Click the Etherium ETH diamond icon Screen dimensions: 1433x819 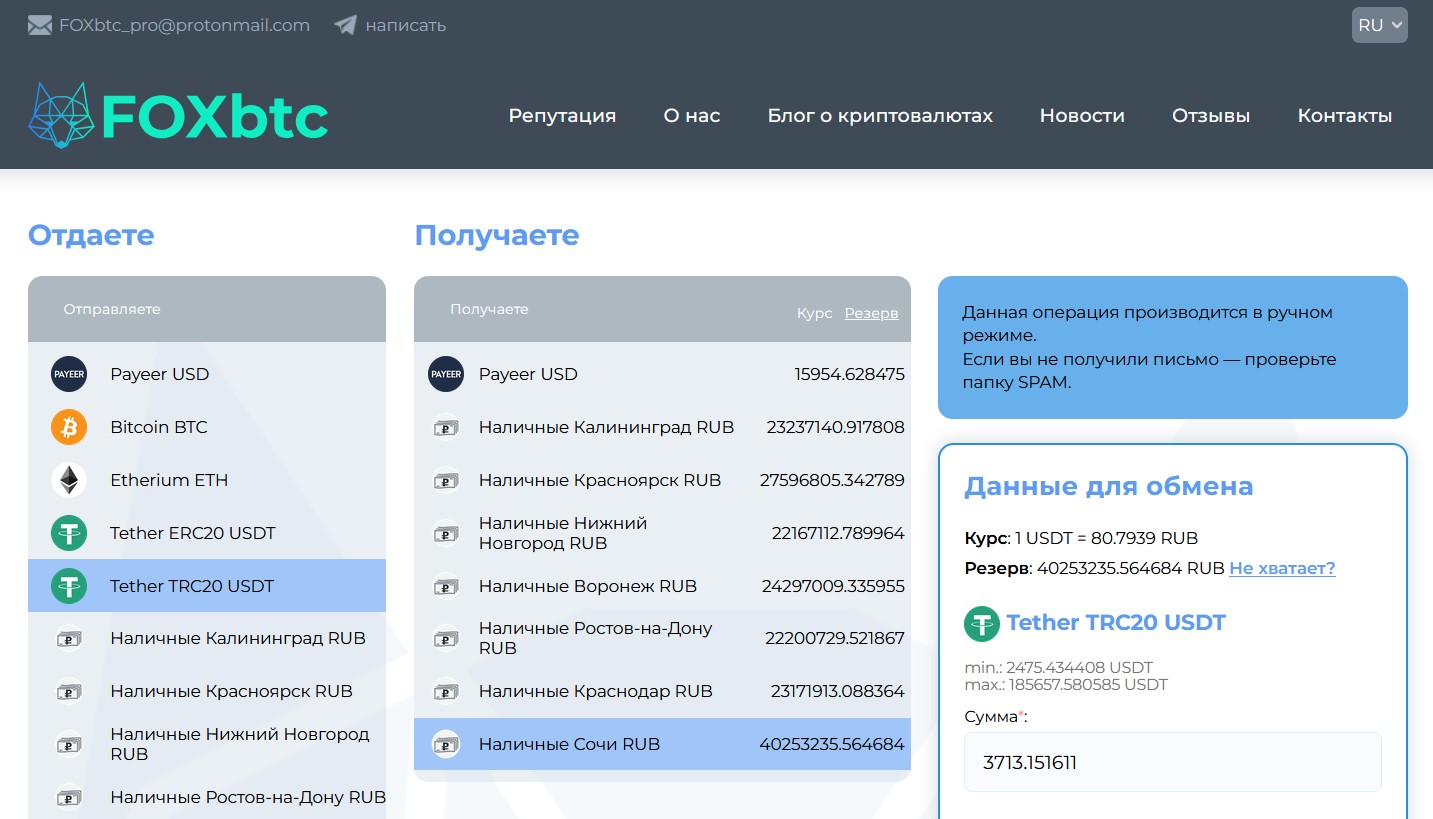pos(69,480)
